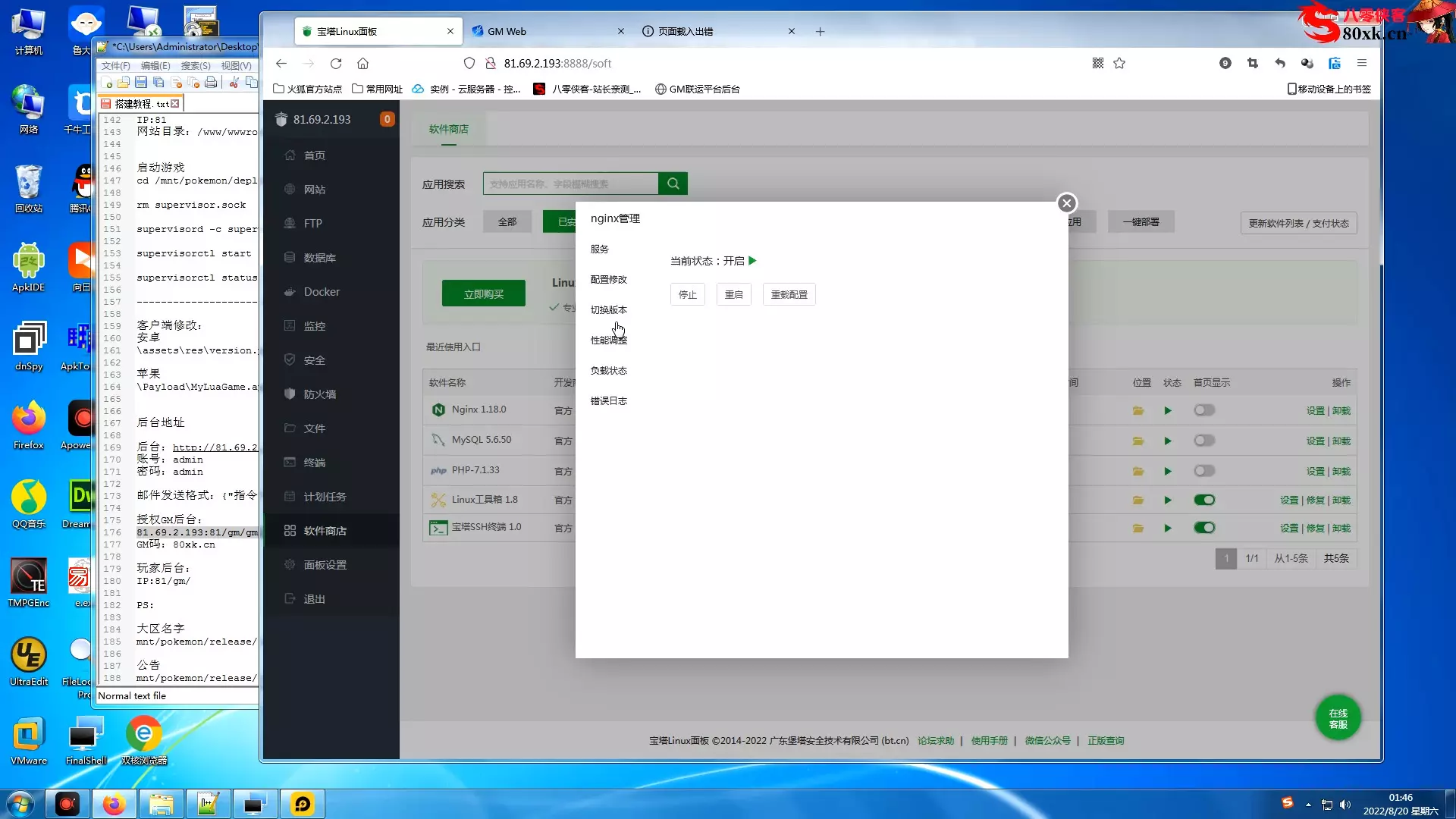Show hidden system tray icons arrow
This screenshot has width=1456, height=819.
click(1308, 805)
